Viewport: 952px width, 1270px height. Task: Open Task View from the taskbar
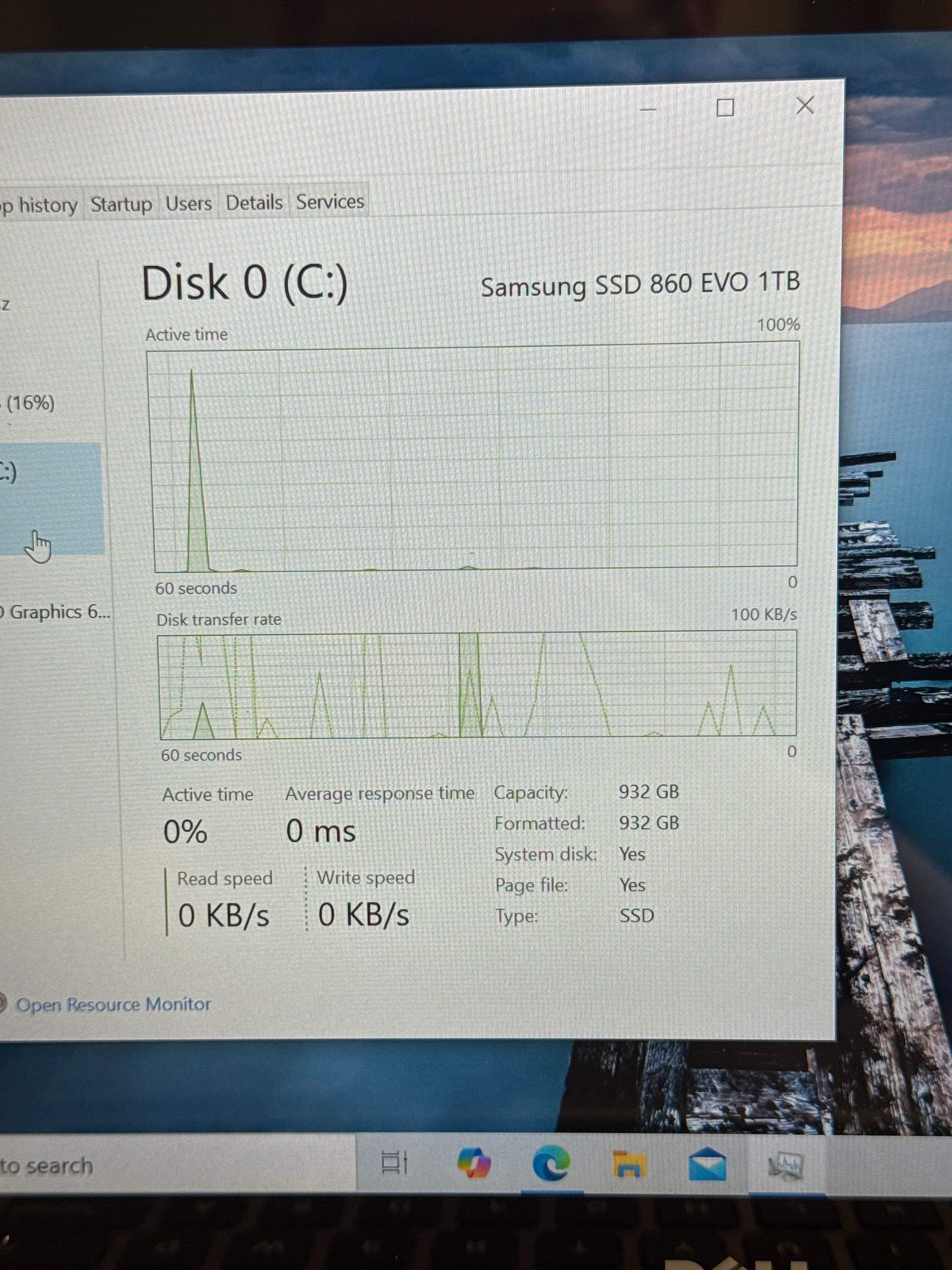pos(394,1163)
